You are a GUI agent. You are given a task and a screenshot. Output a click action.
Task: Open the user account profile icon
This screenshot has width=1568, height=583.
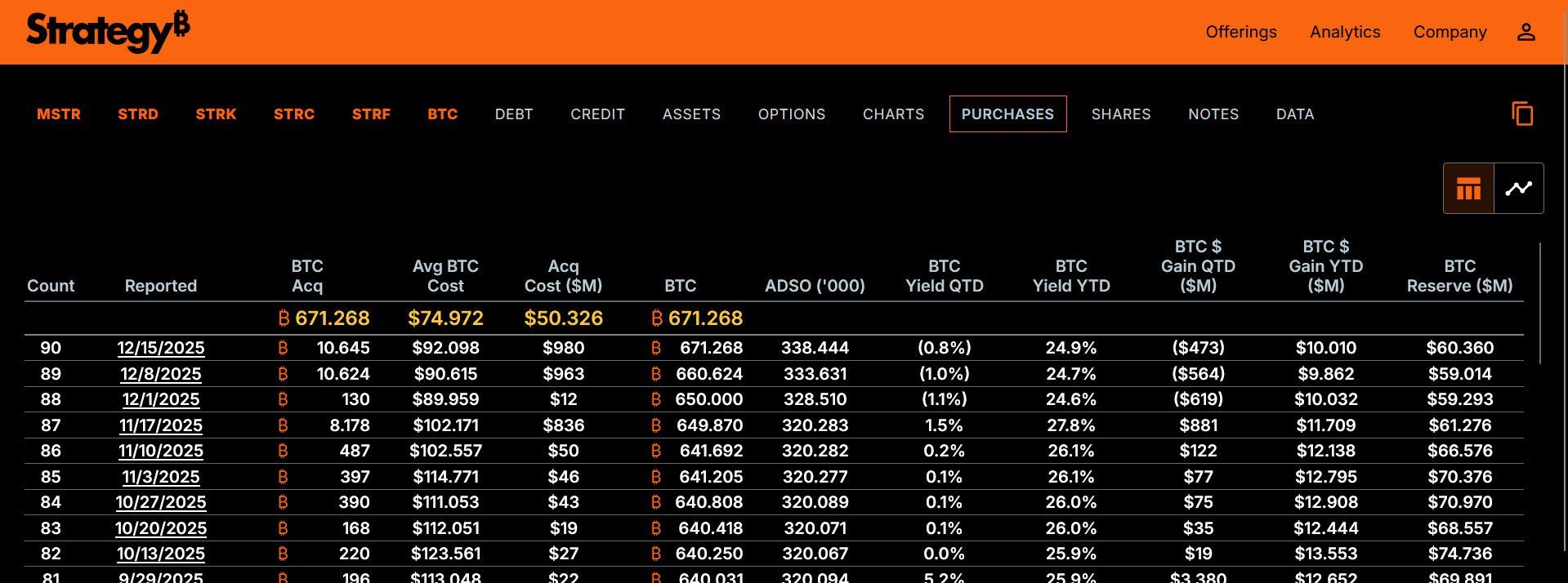coord(1526,32)
